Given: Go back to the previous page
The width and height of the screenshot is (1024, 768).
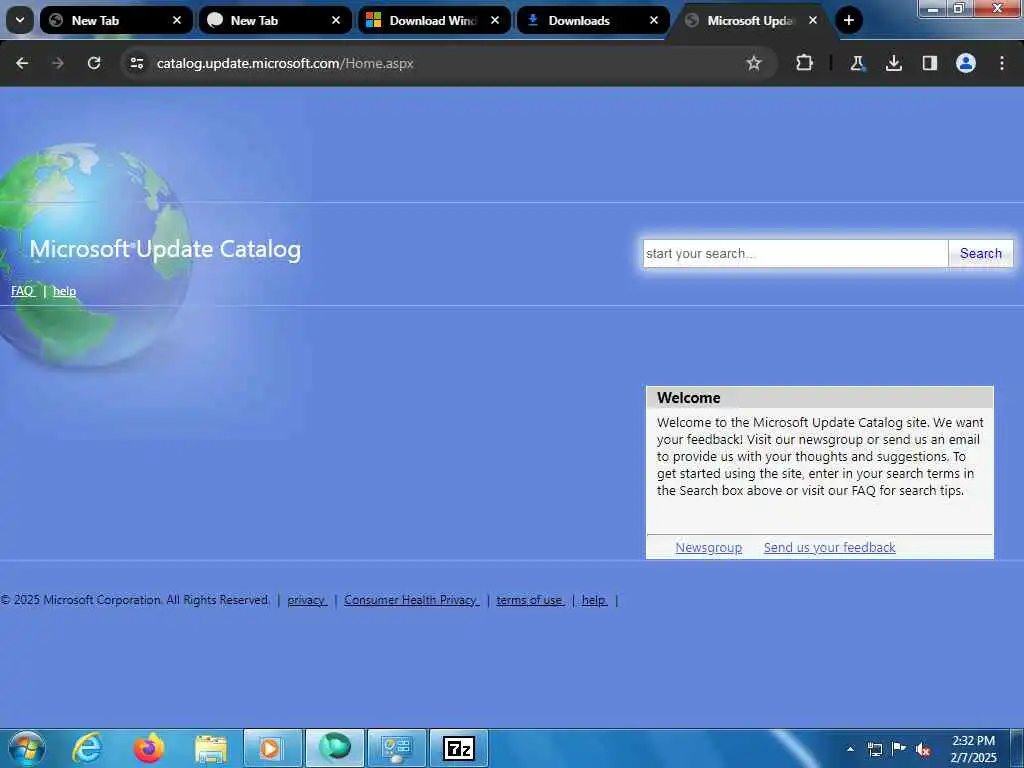Looking at the screenshot, I should coord(22,63).
